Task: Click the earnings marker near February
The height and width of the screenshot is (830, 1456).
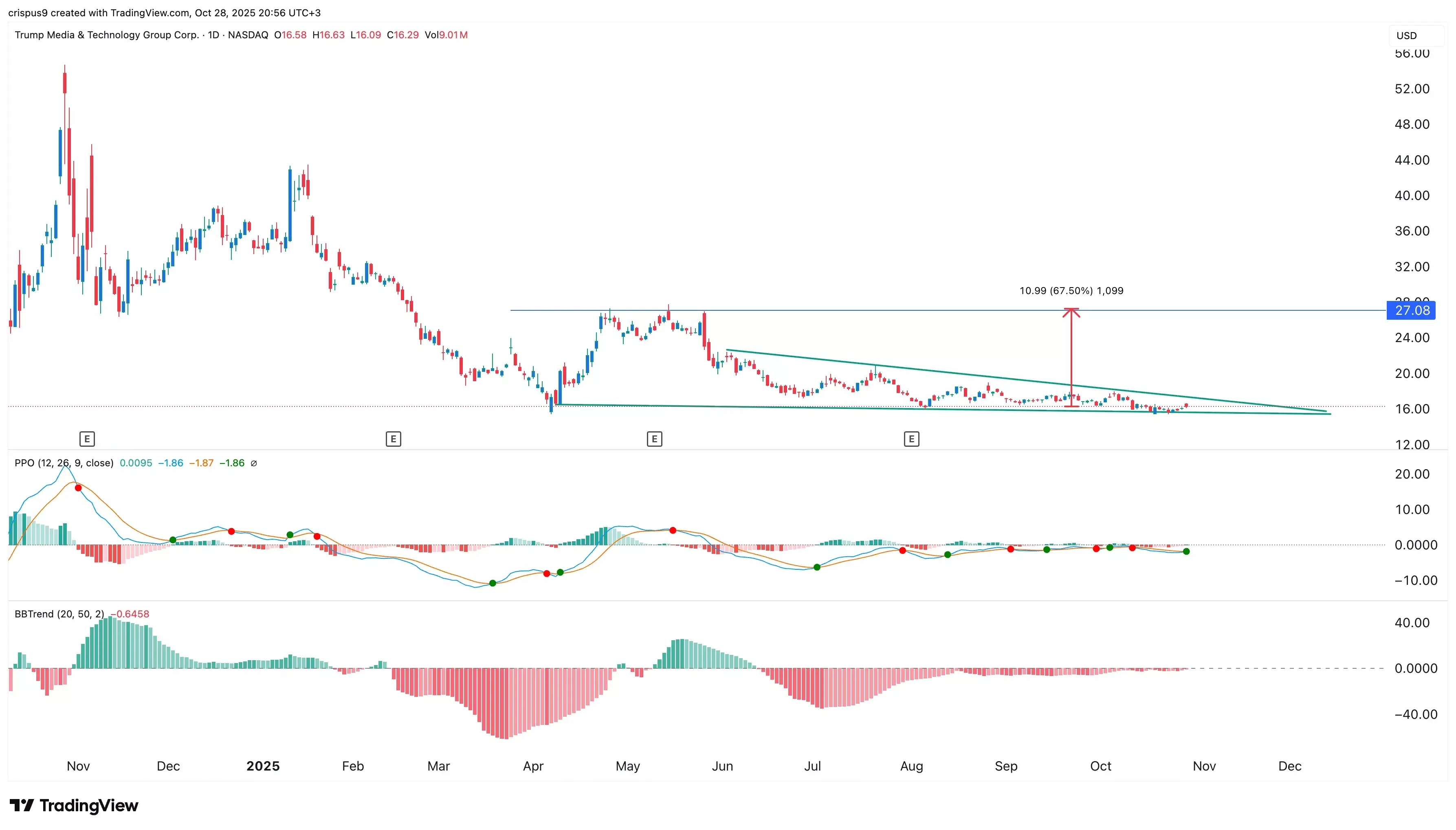Action: pyautogui.click(x=394, y=439)
